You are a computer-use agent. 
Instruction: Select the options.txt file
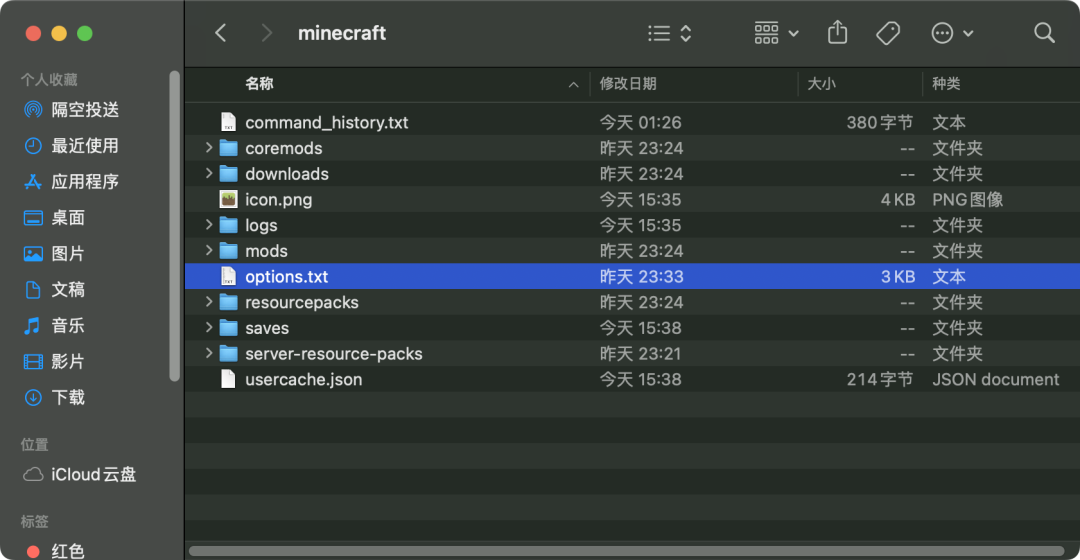click(632, 276)
